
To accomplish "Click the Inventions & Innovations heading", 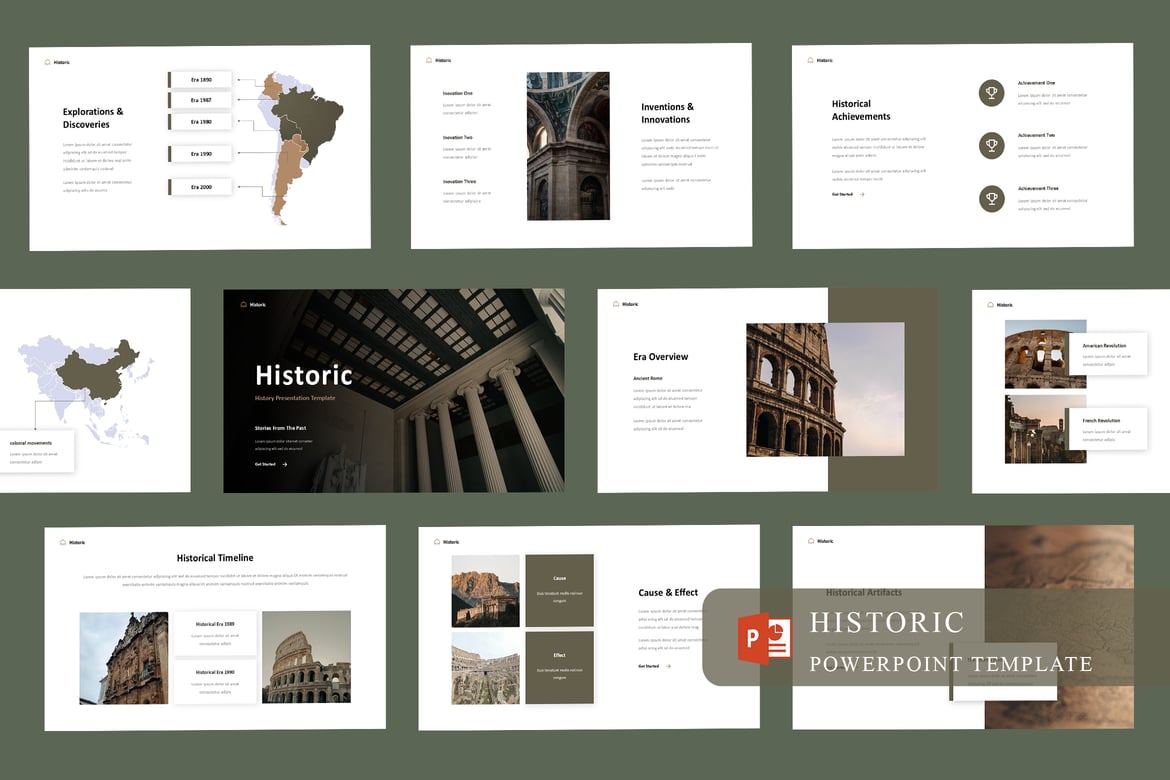I will tap(667, 113).
